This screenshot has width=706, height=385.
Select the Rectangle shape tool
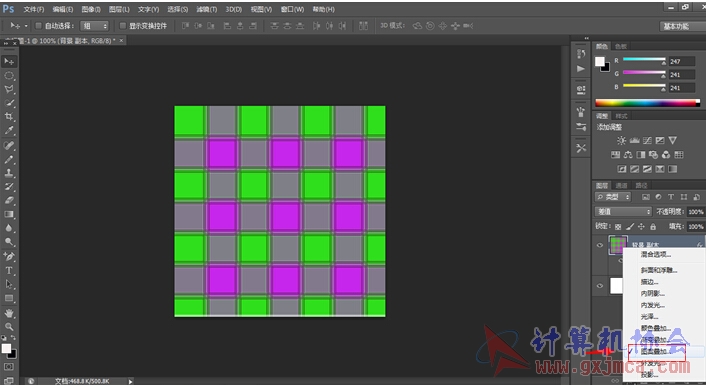click(9, 298)
